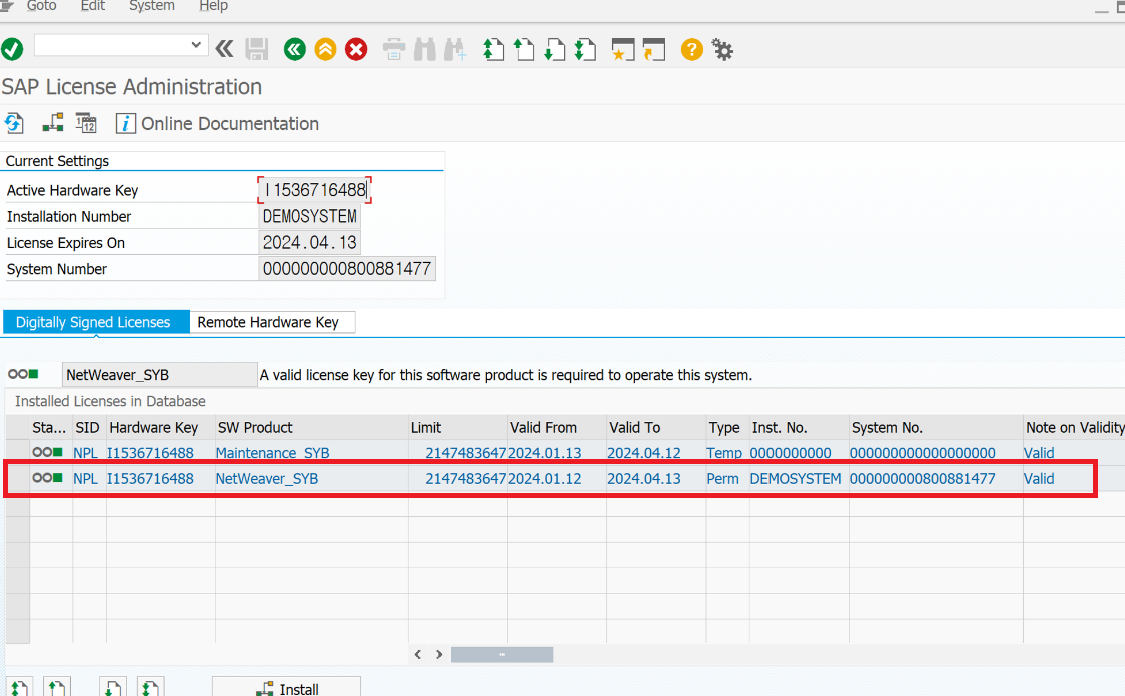Open the command field dropdown arrow
The height and width of the screenshot is (696, 1125).
[x=196, y=44]
